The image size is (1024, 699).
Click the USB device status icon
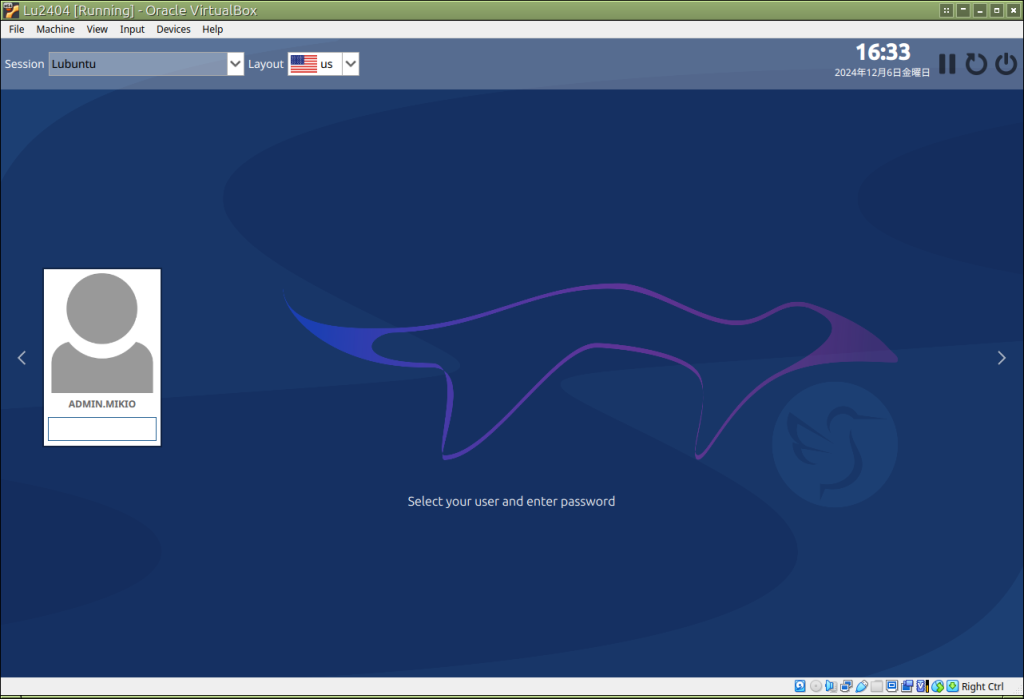click(862, 686)
